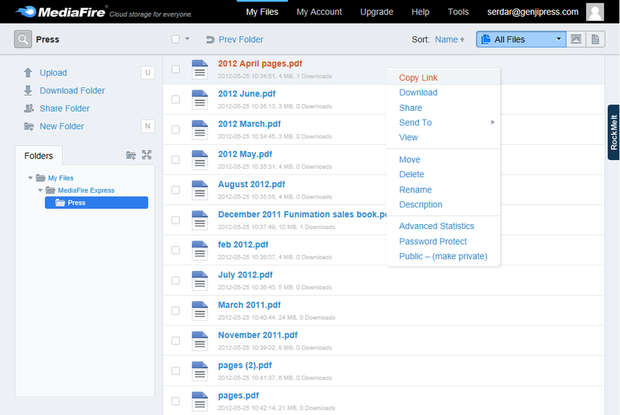620x415 pixels.
Task: Collapse the MediaFire Express tree node
Action: (x=40, y=190)
